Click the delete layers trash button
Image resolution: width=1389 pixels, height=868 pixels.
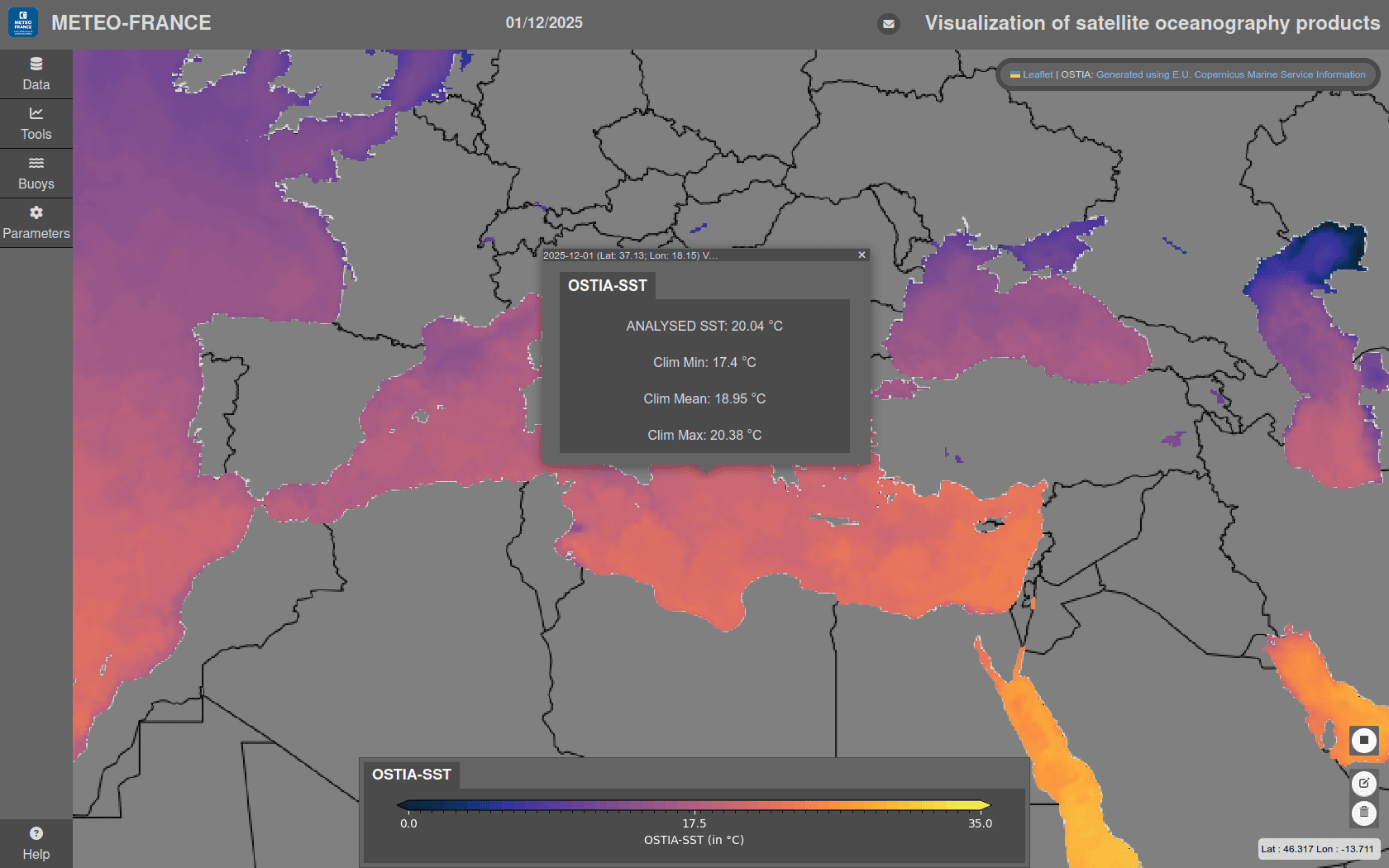tap(1363, 813)
